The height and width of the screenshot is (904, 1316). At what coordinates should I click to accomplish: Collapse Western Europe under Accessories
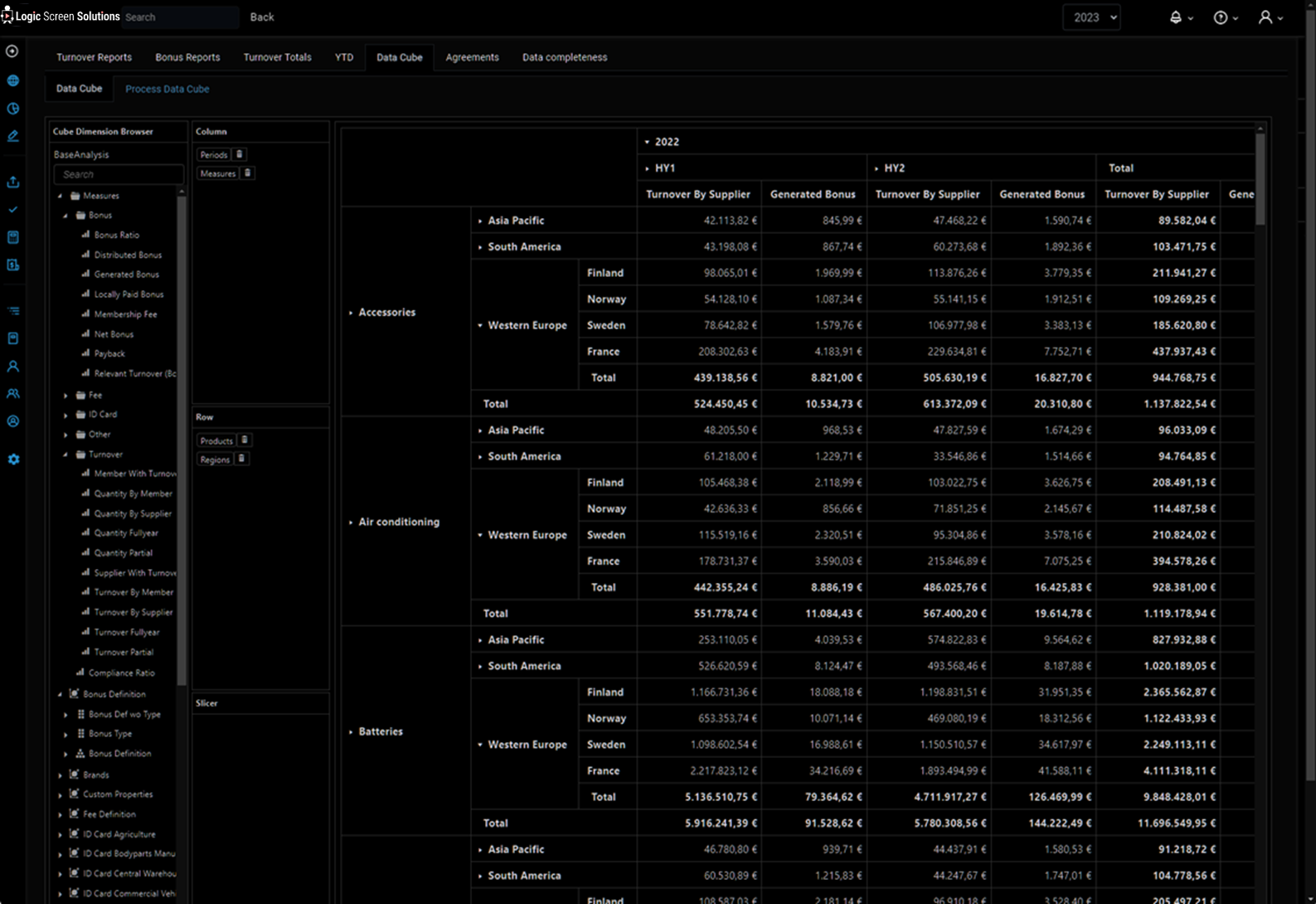pyautogui.click(x=480, y=325)
